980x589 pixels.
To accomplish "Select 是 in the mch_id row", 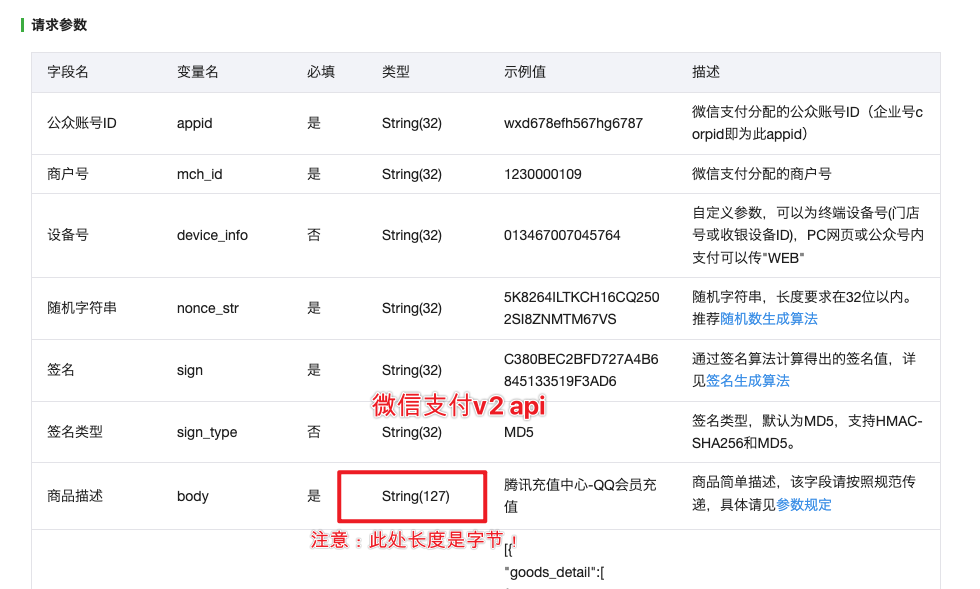I will (x=314, y=174).
